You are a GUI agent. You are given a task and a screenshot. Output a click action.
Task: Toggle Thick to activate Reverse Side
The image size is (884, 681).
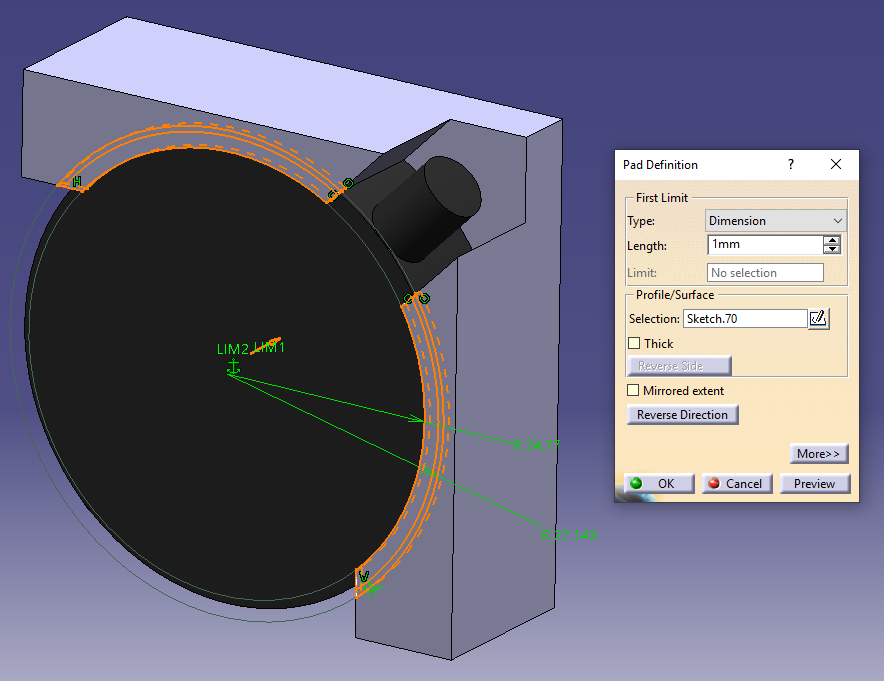click(x=634, y=343)
